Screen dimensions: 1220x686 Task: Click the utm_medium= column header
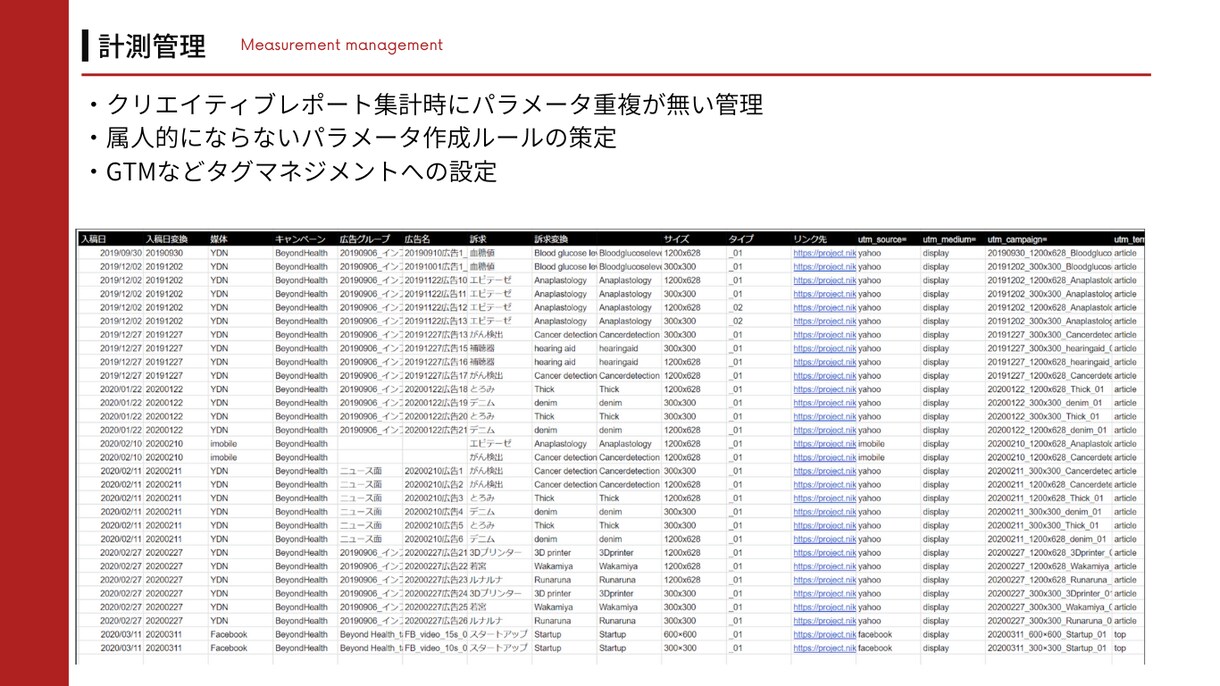point(948,240)
